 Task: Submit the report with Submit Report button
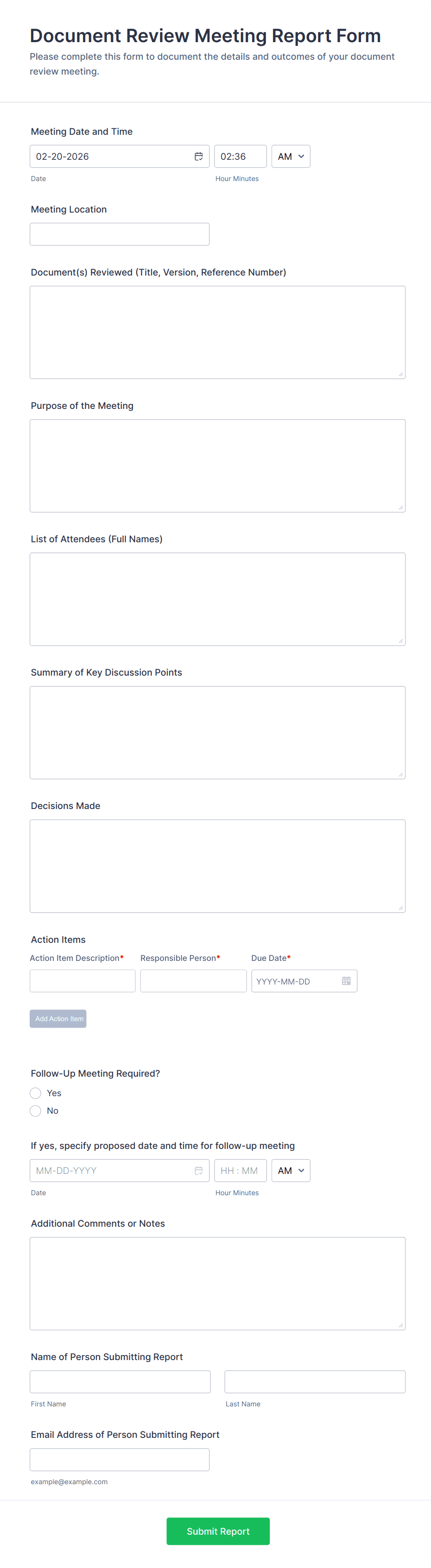(x=218, y=1531)
